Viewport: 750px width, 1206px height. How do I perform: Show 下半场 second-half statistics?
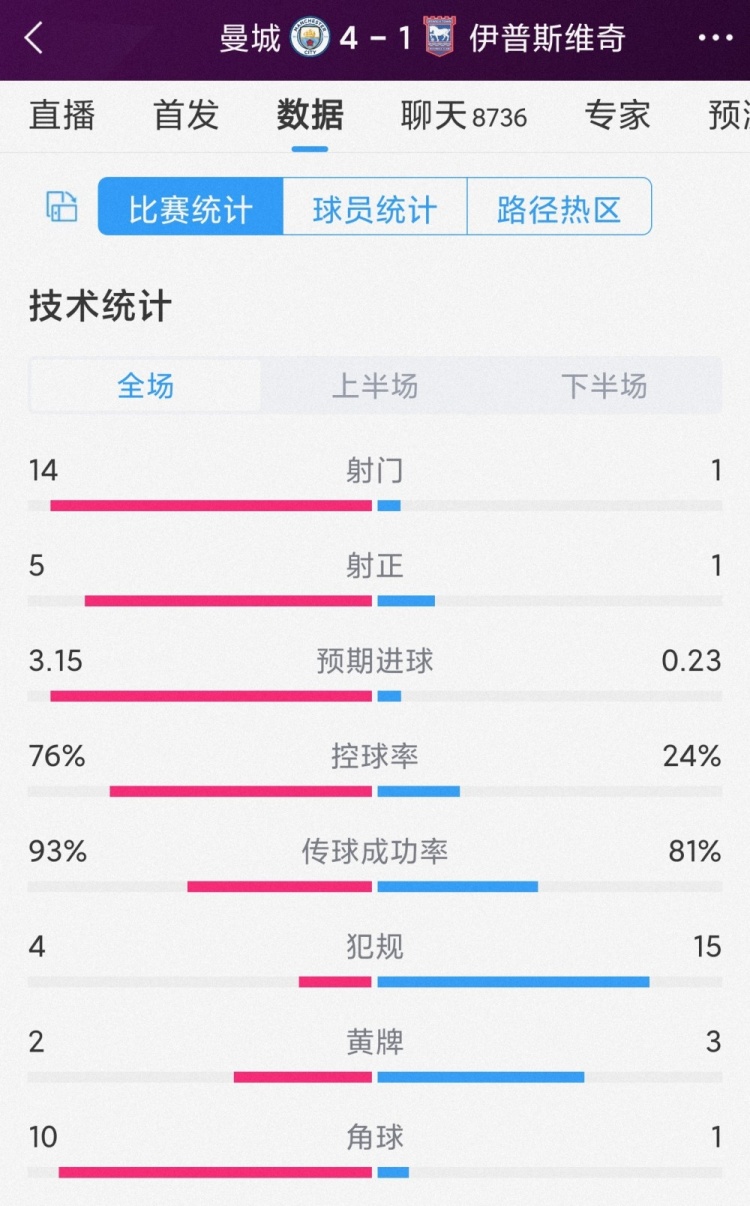[x=604, y=386]
